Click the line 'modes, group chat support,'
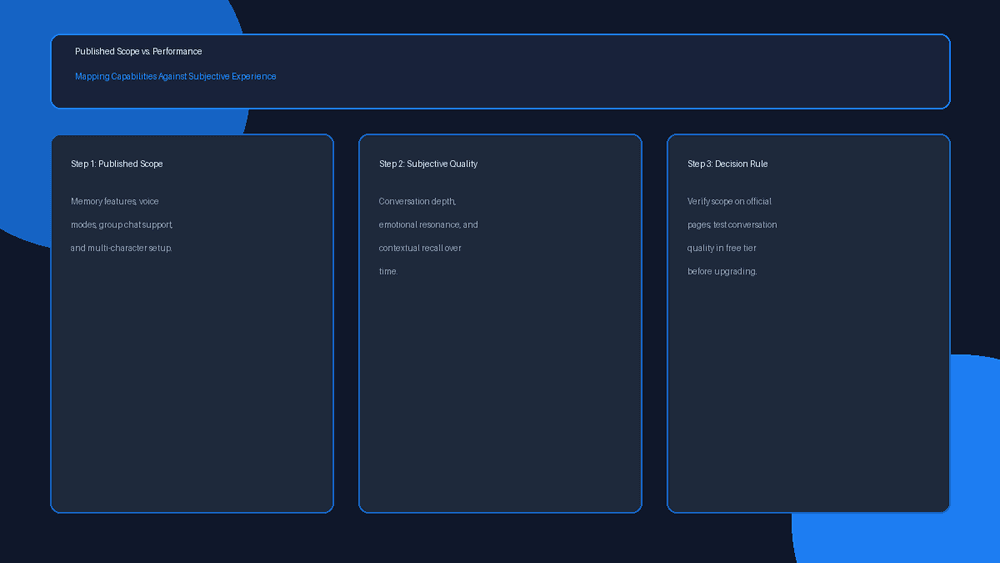1000x563 pixels. tap(122, 225)
